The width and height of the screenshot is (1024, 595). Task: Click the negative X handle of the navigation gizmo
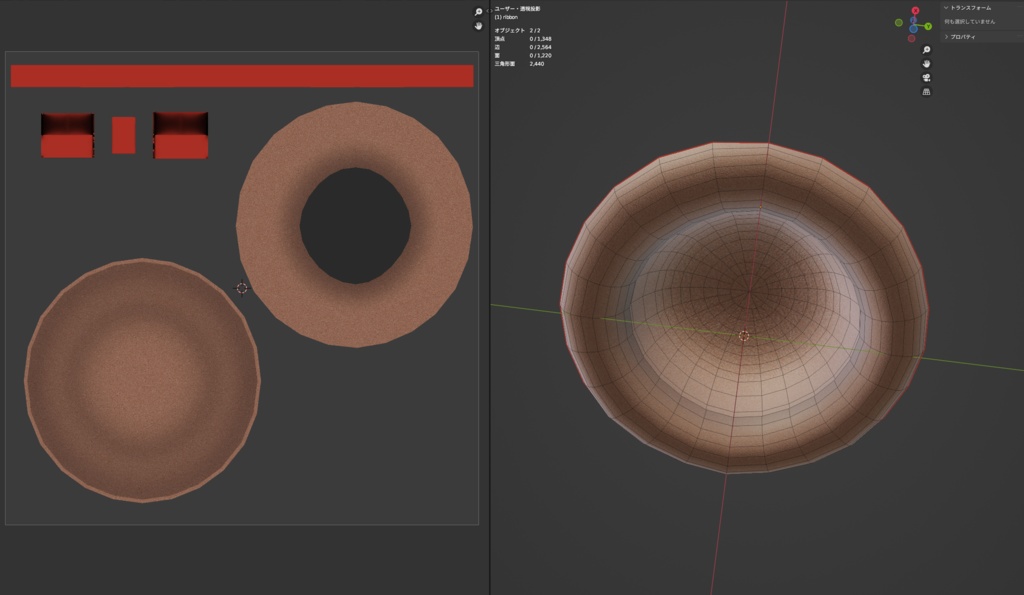(911, 38)
